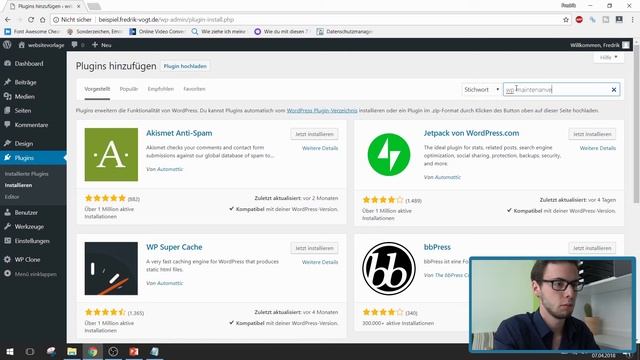Open Dashboard in the sidebar
Image resolution: width=640 pixels, height=360 pixels.
(x=29, y=64)
